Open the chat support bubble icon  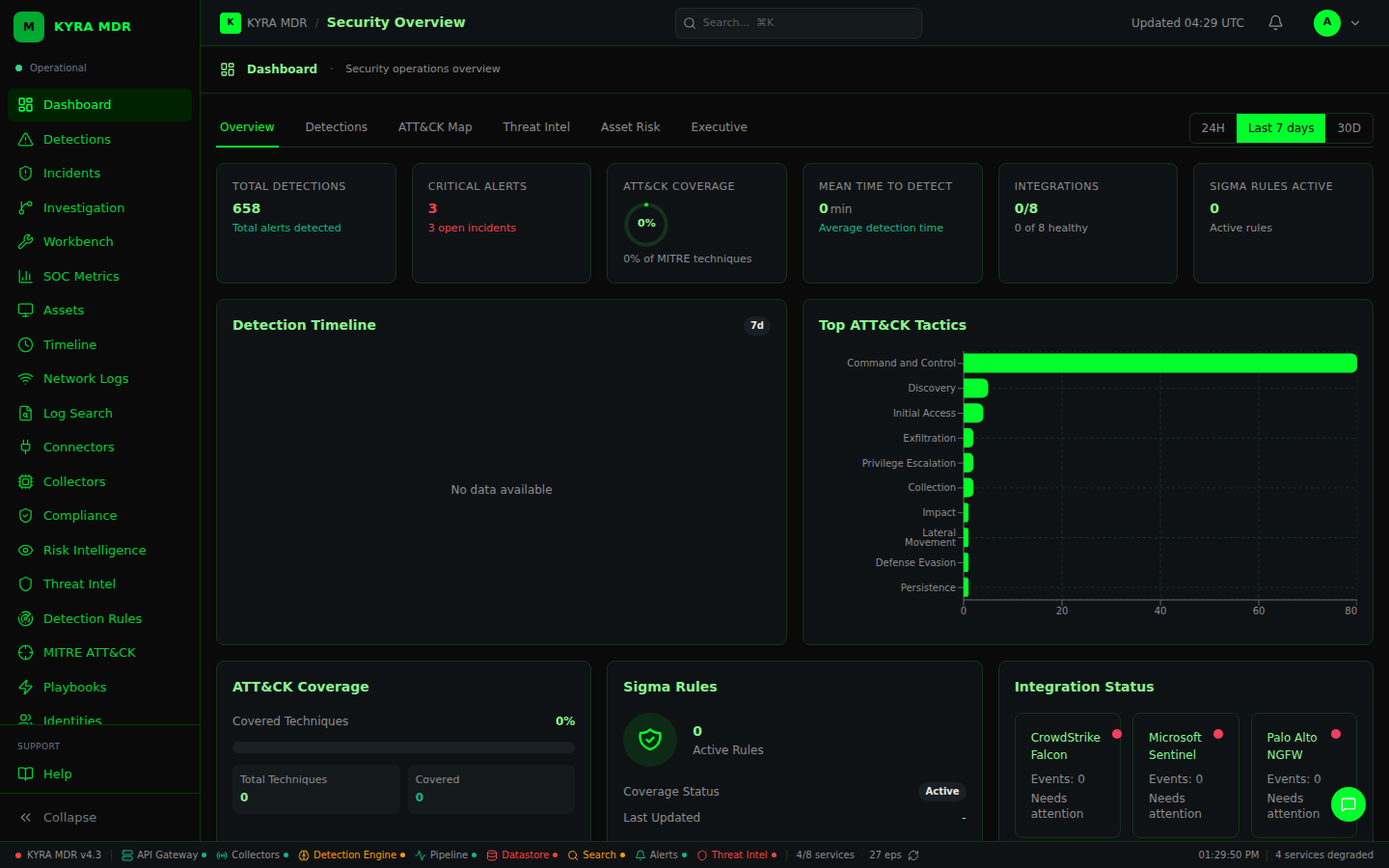pos(1348,804)
